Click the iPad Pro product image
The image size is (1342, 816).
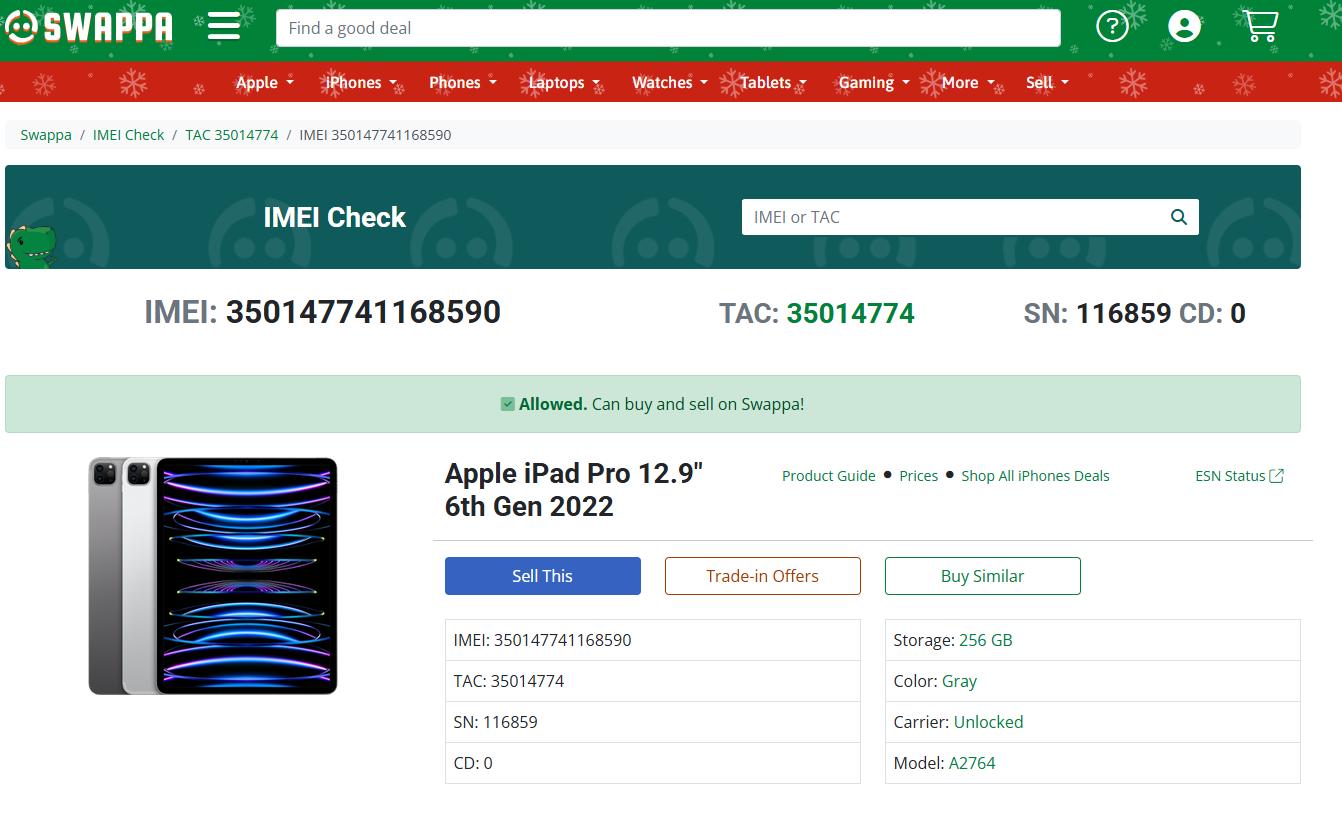(213, 576)
